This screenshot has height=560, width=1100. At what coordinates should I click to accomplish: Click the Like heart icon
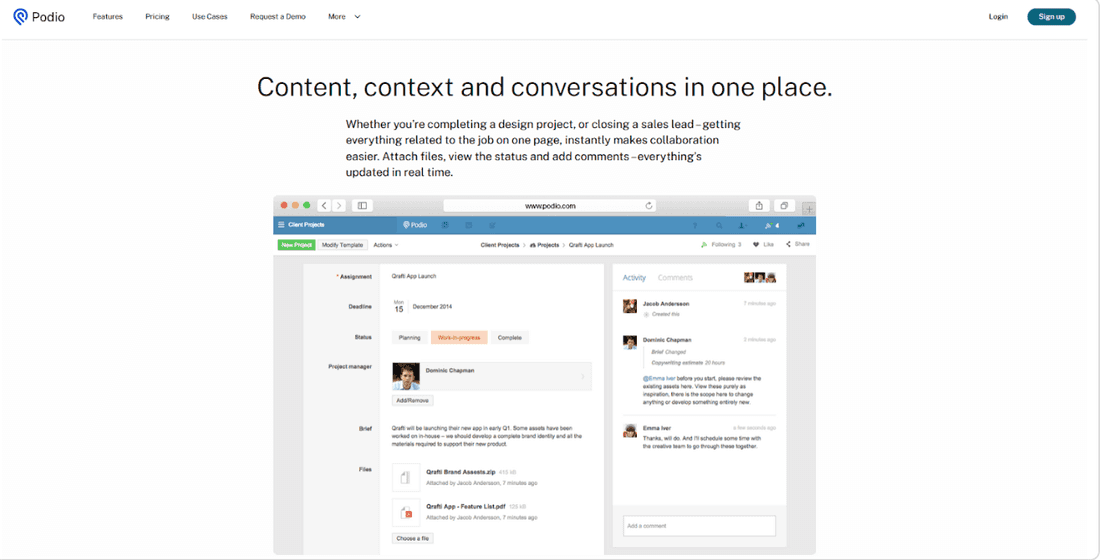tap(756, 245)
